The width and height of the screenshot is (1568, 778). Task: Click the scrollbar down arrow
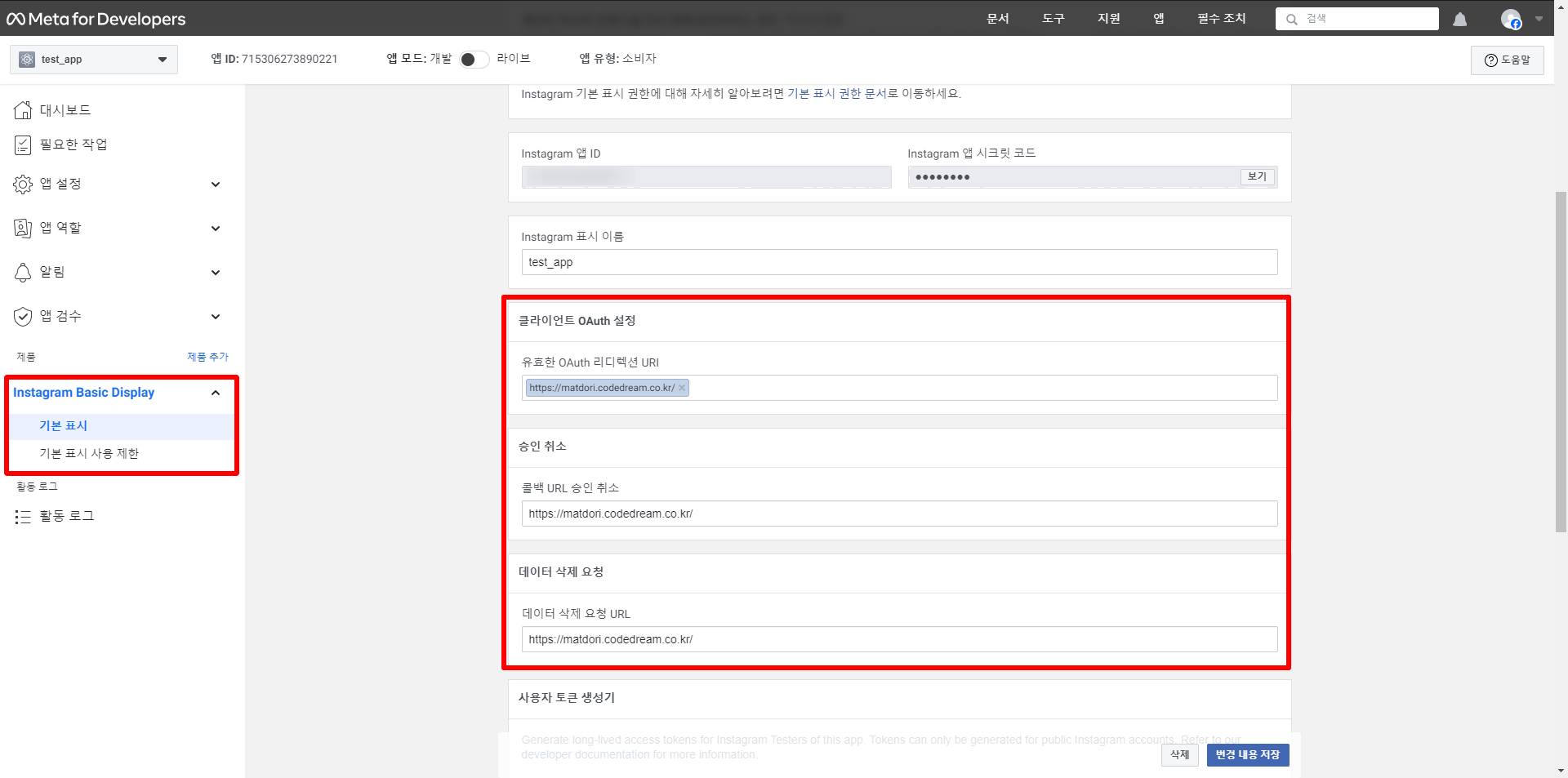pyautogui.click(x=1561, y=771)
